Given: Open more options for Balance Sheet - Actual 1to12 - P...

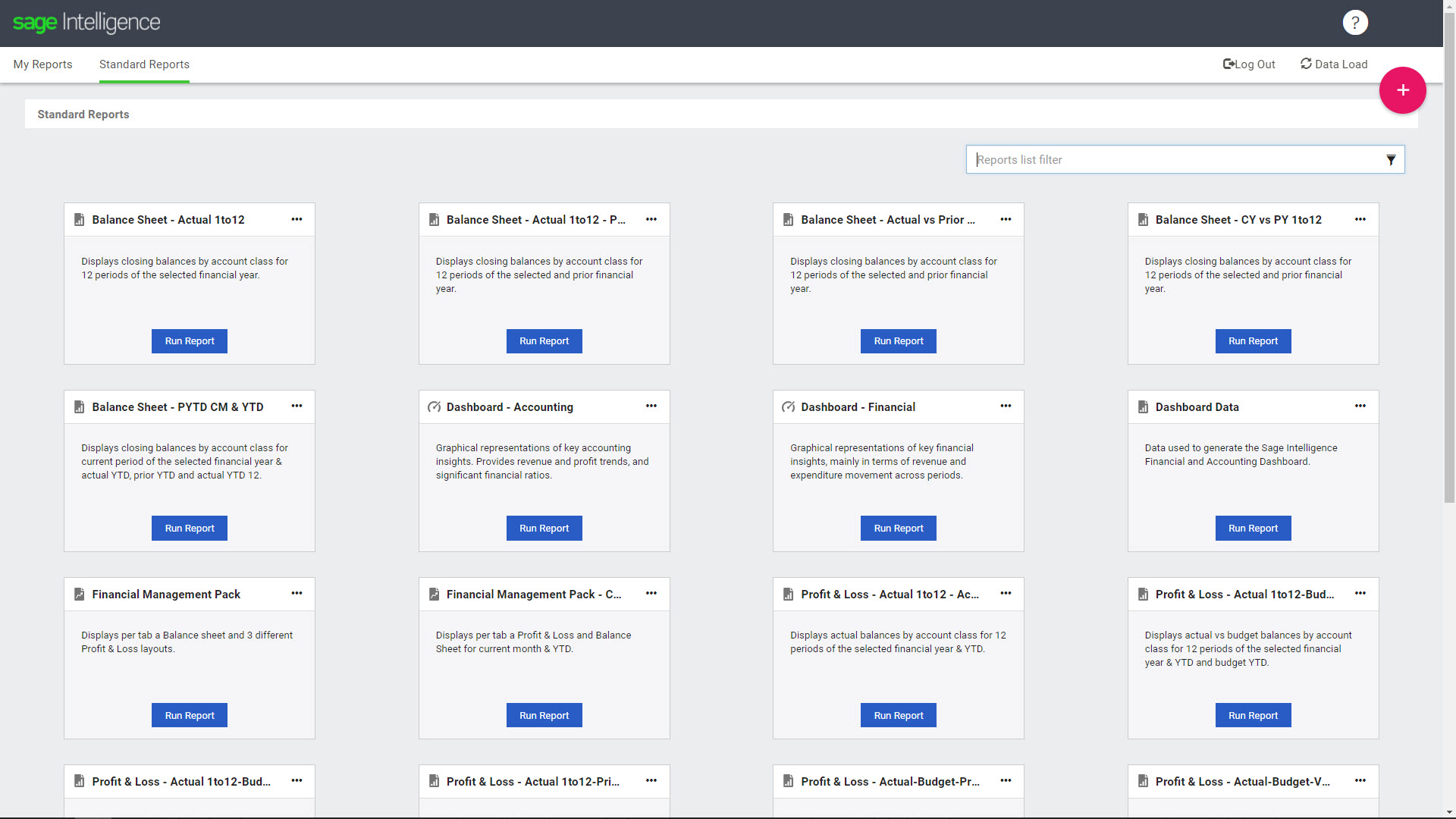Looking at the screenshot, I should (651, 219).
